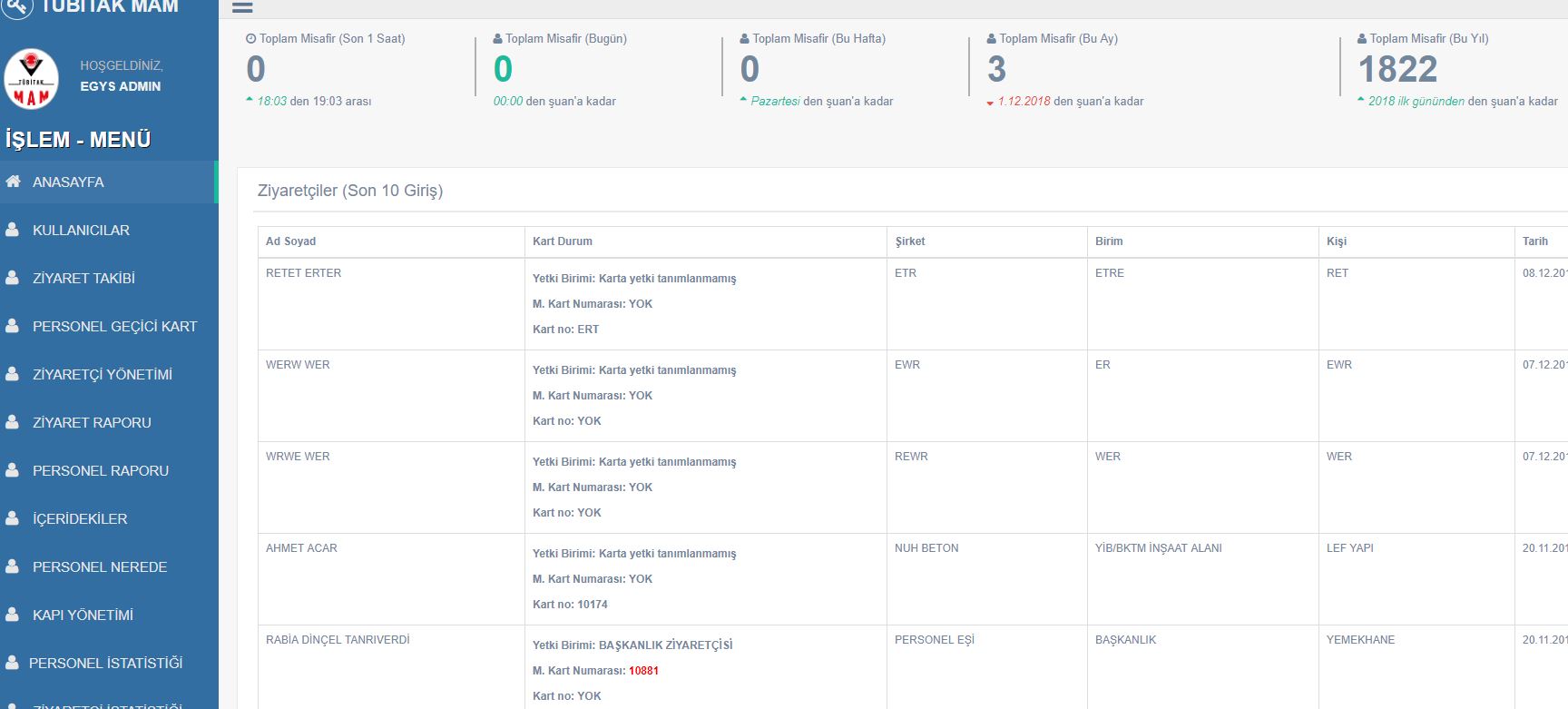
Task: Go to the İÇERİDEKİLER page
Action: pos(80,518)
